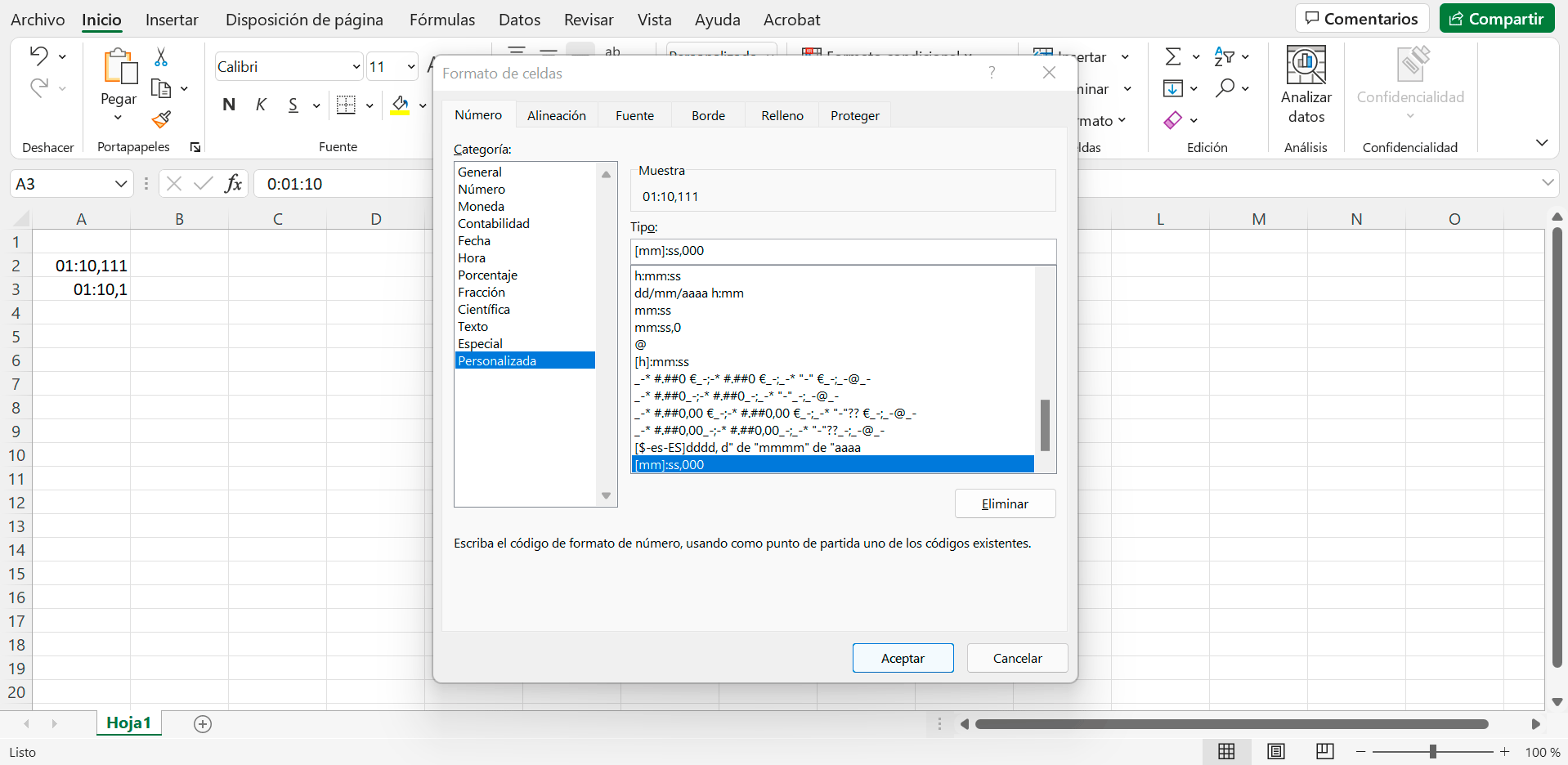This screenshot has height=765, width=1568.
Task: Click the AutoSum sigma icon
Action: [1173, 56]
